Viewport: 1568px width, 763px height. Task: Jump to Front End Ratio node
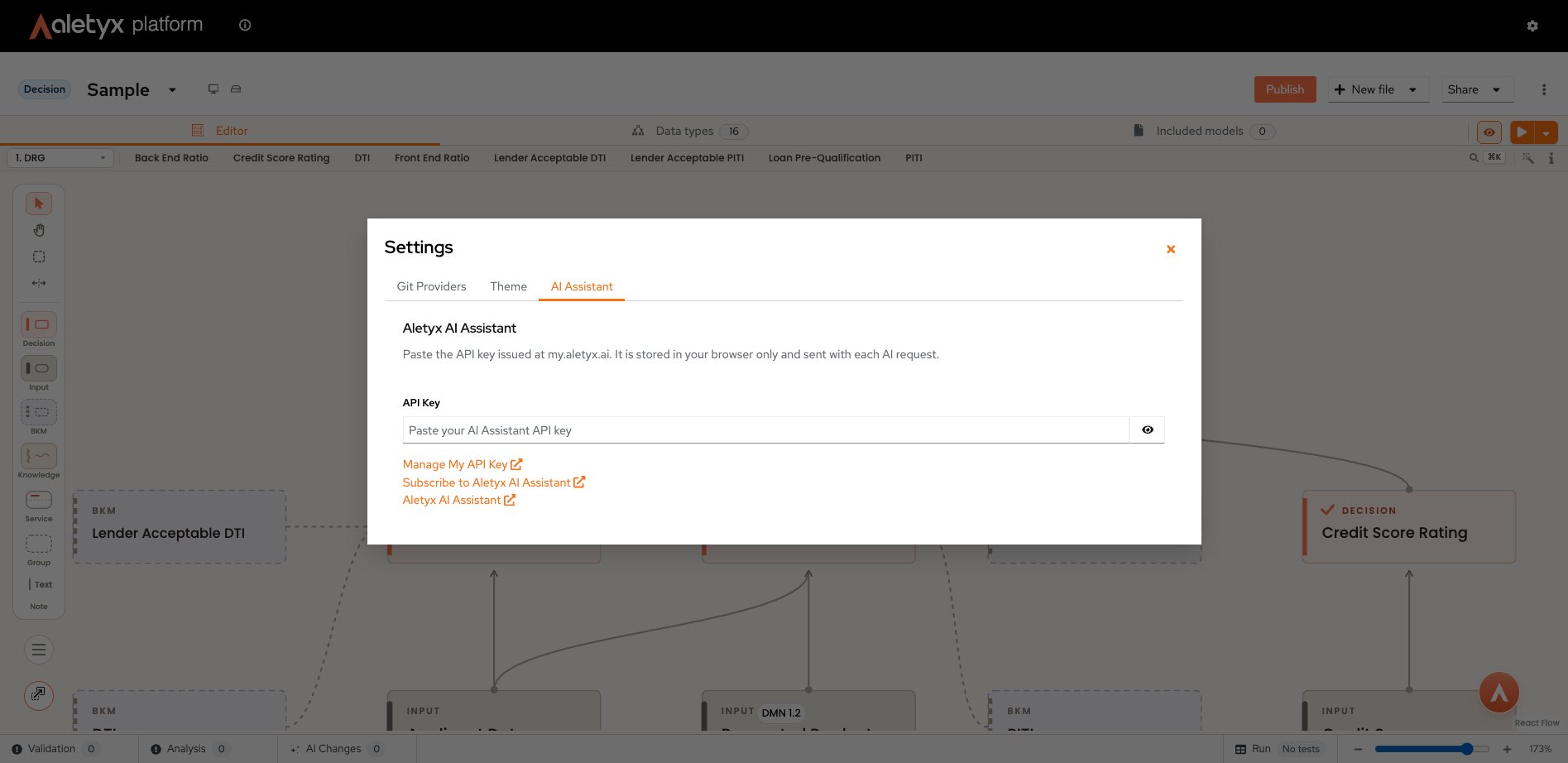[432, 157]
